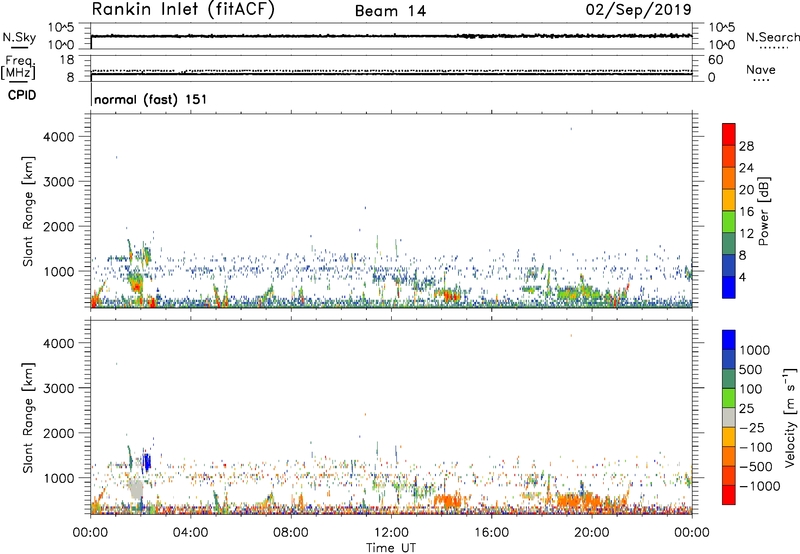Click the '16:00' time tick label

[491, 533]
